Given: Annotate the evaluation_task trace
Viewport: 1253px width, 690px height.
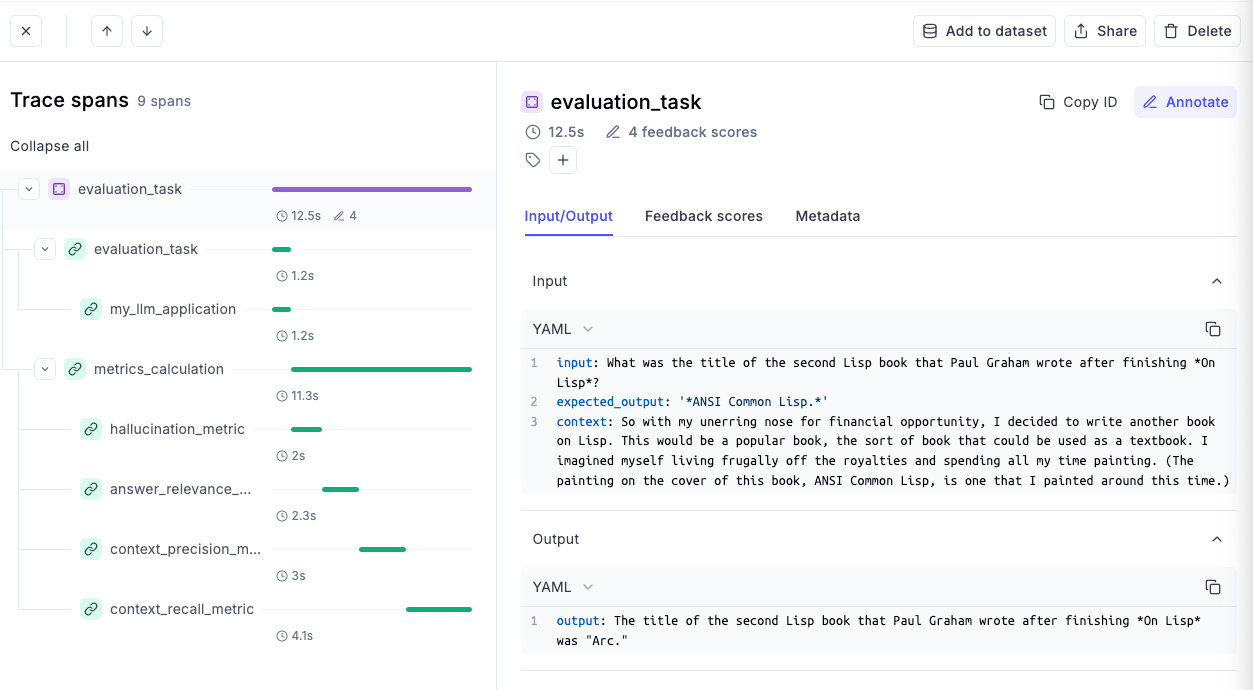Looking at the screenshot, I should [1185, 102].
